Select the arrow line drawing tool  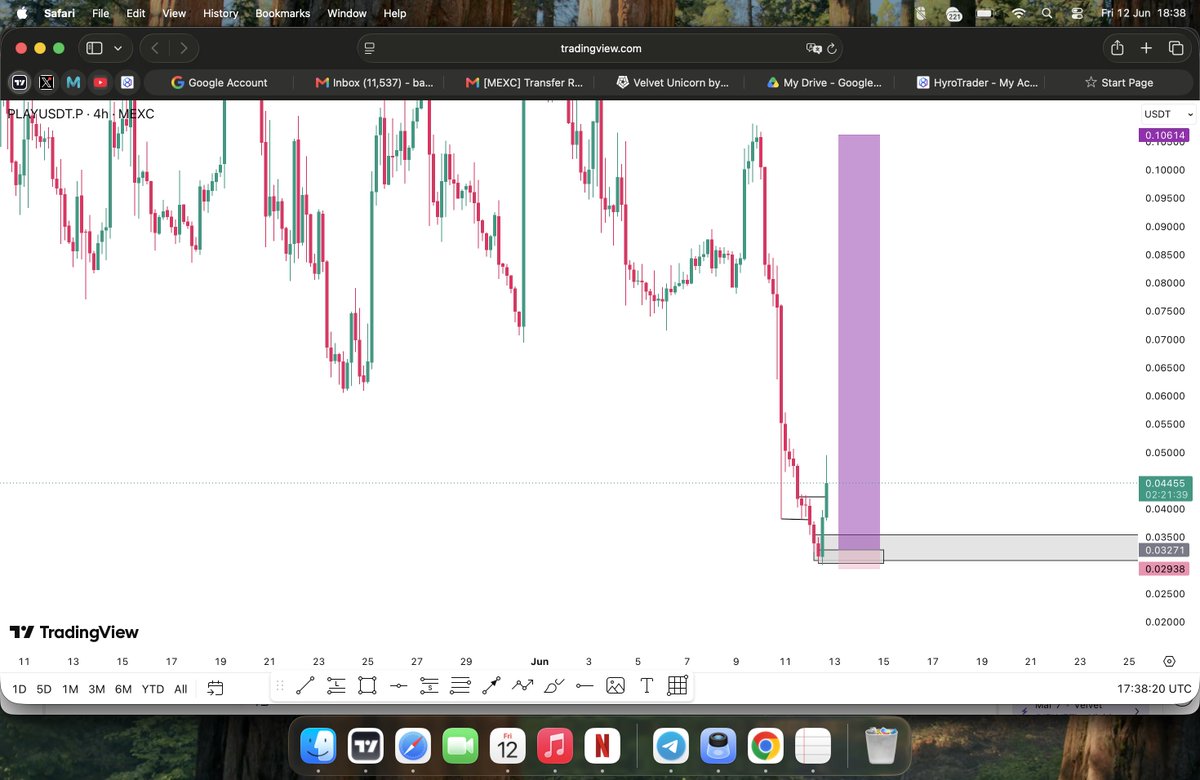(x=491, y=685)
